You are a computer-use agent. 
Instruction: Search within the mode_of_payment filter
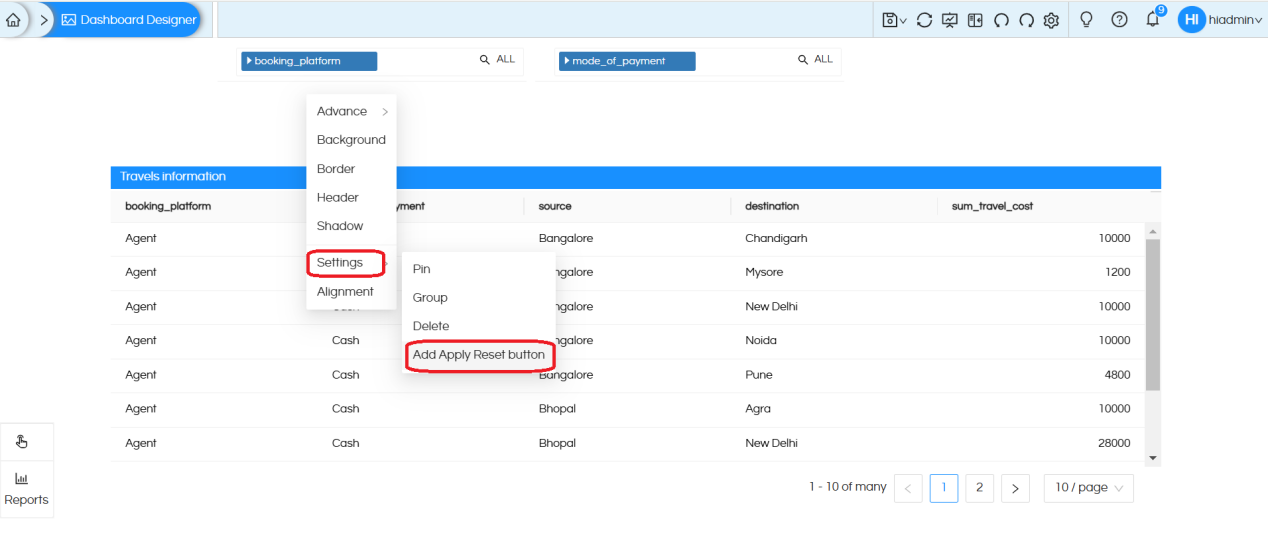click(x=803, y=60)
